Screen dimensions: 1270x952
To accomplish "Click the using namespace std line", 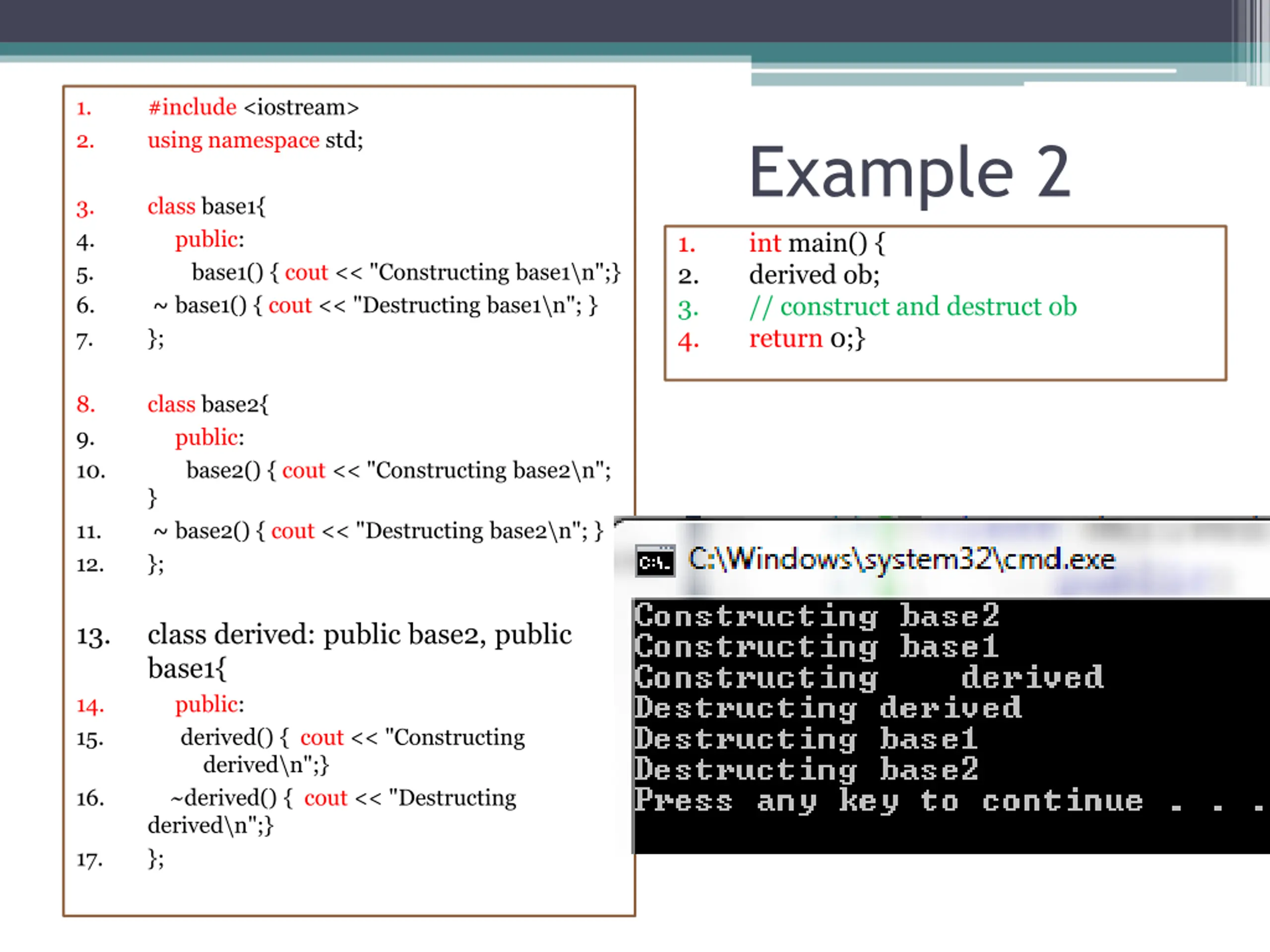I will pos(255,141).
